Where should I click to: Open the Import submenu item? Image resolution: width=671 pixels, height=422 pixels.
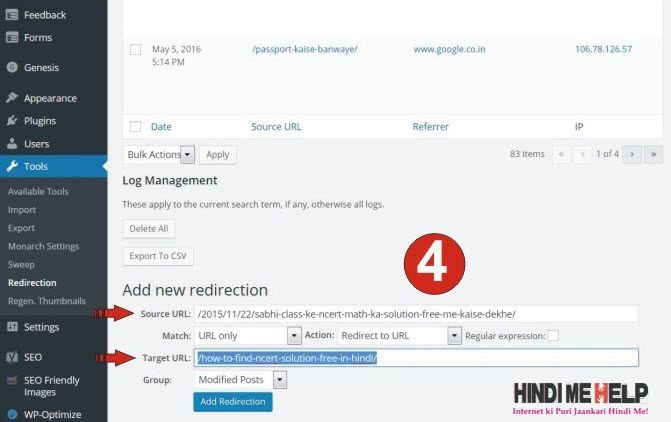tap(22, 210)
